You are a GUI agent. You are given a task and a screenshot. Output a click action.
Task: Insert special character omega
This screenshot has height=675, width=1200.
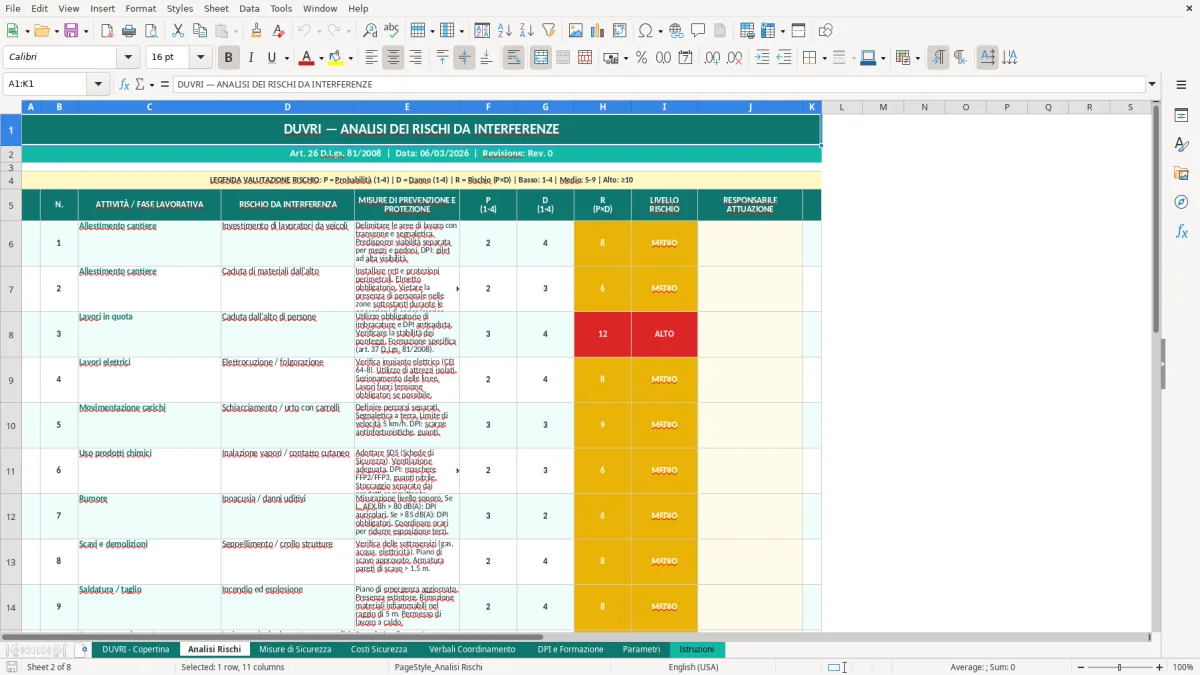[645, 31]
